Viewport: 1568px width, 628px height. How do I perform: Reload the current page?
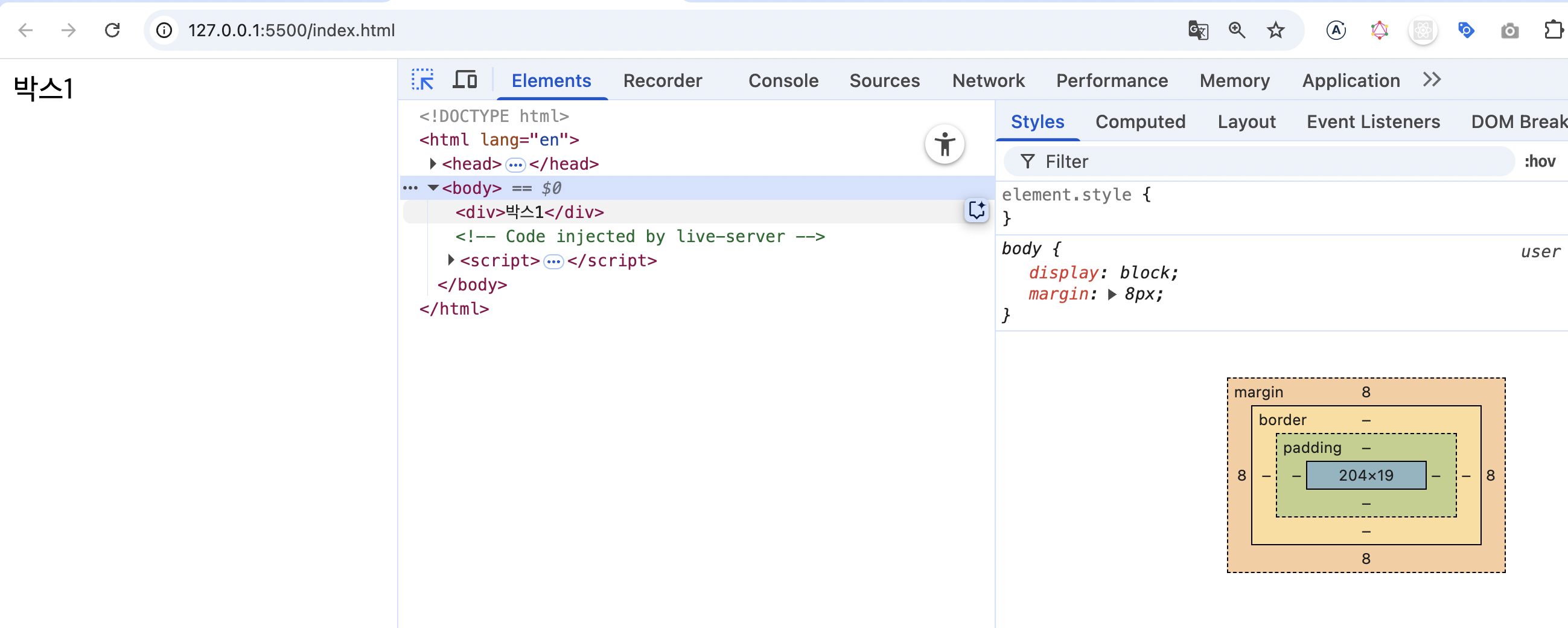click(112, 30)
